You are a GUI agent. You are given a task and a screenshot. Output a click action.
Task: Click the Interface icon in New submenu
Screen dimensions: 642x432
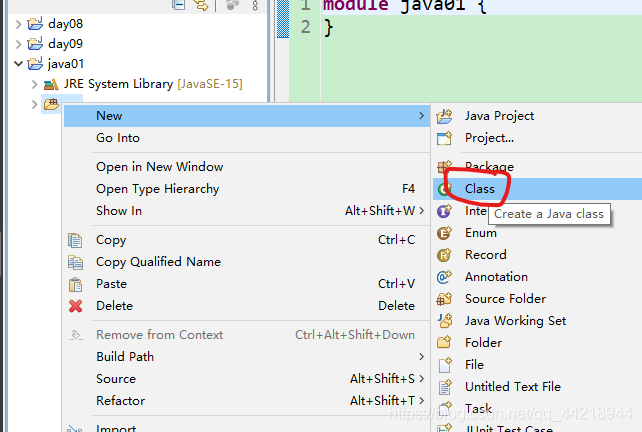click(x=444, y=211)
